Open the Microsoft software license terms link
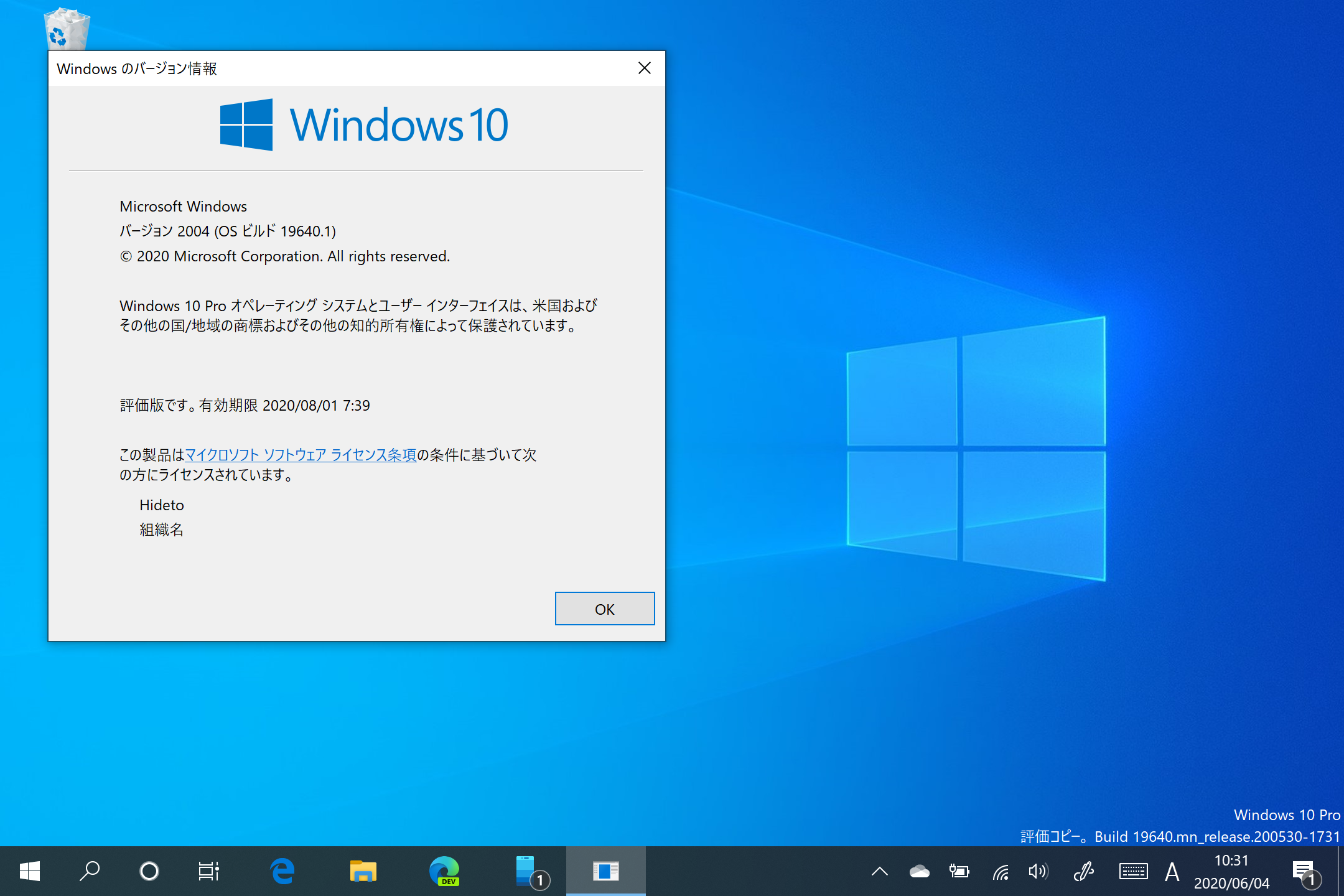This screenshot has height=896, width=1344. (301, 454)
